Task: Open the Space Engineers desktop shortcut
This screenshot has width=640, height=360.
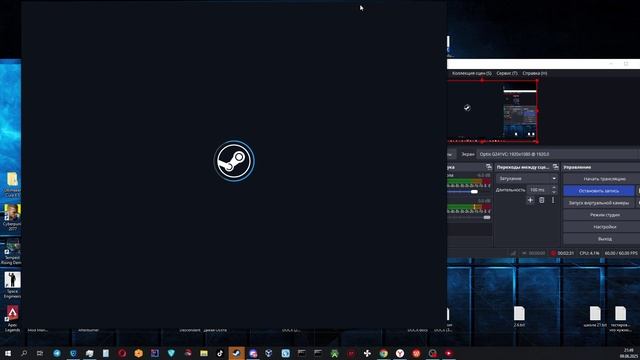Action: (x=12, y=285)
